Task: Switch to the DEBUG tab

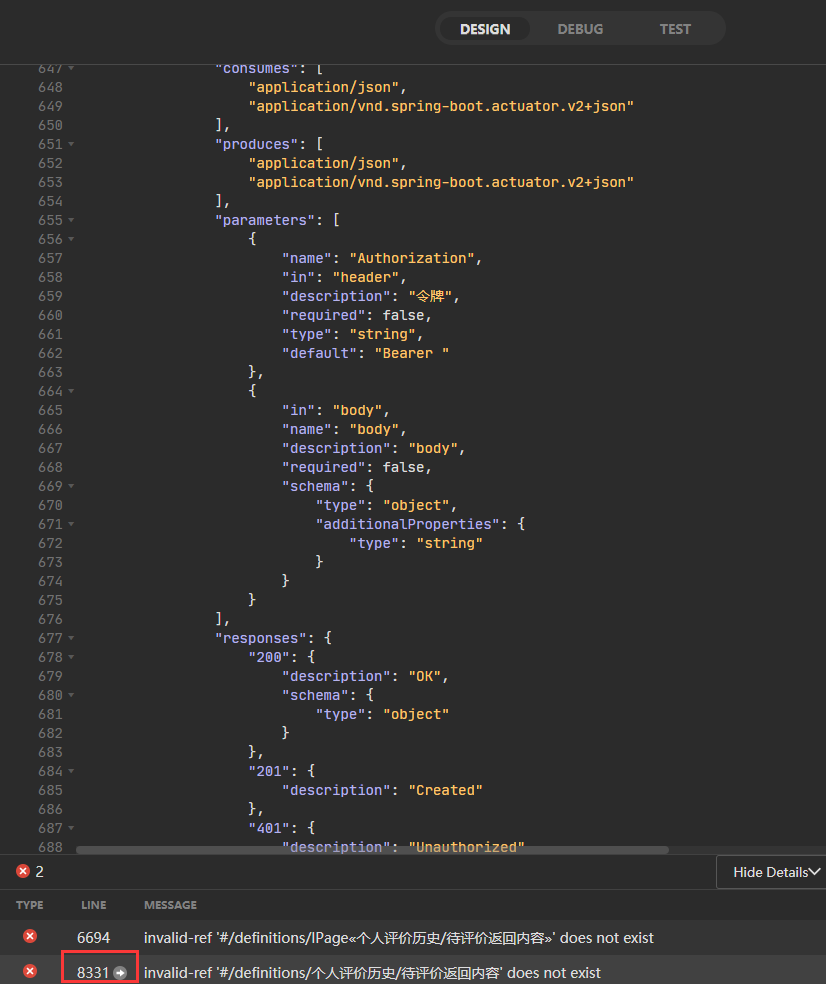Action: [x=580, y=29]
